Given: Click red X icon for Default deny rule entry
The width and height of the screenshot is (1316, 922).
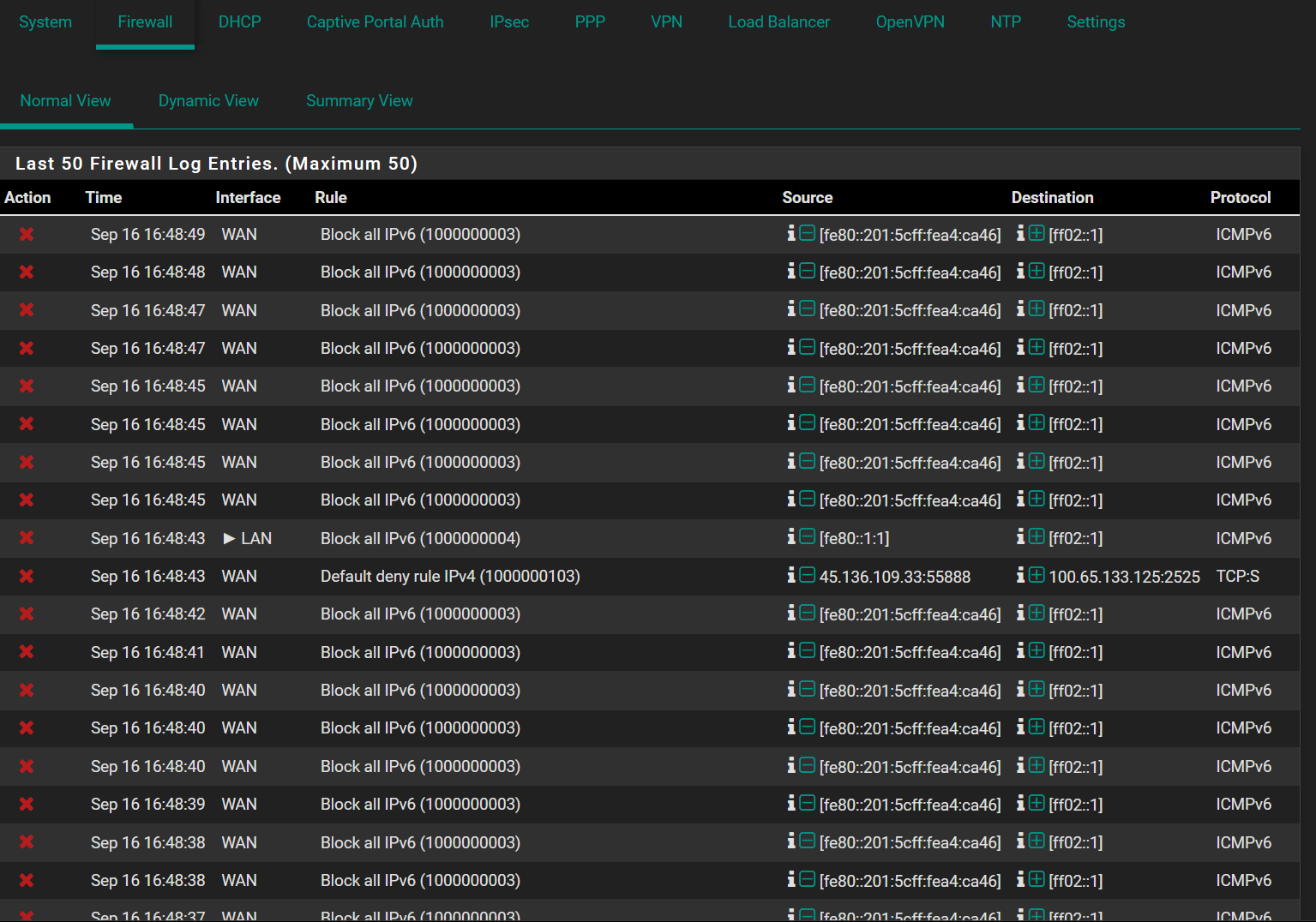Looking at the screenshot, I should tap(27, 576).
